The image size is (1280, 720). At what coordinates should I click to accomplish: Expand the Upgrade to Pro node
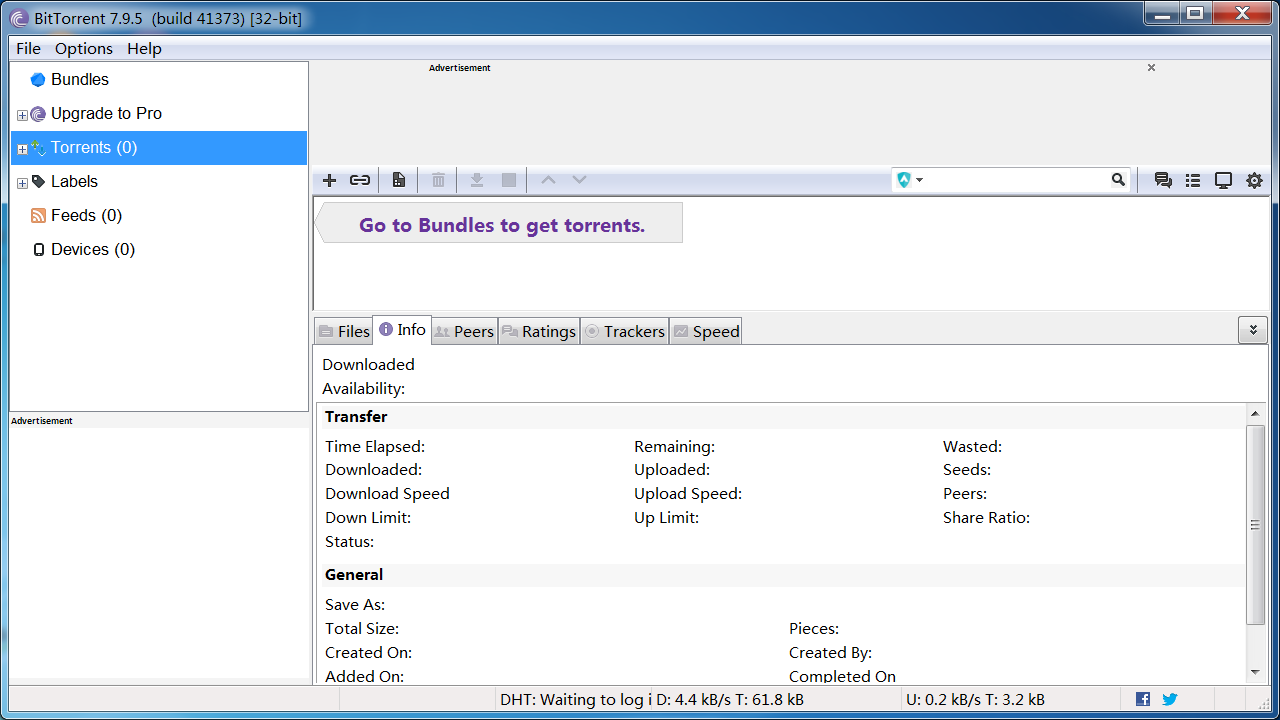point(22,115)
